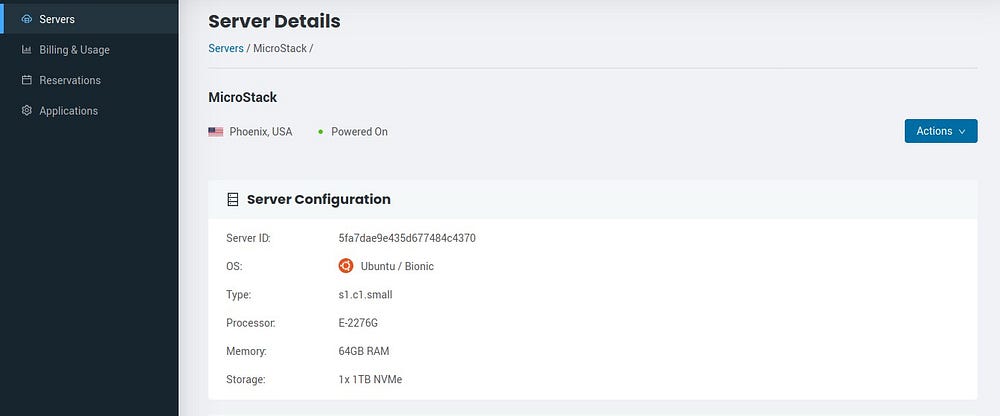This screenshot has height=416, width=1000.
Task: Click the Billing & Usage chart icon
Action: click(x=27, y=50)
